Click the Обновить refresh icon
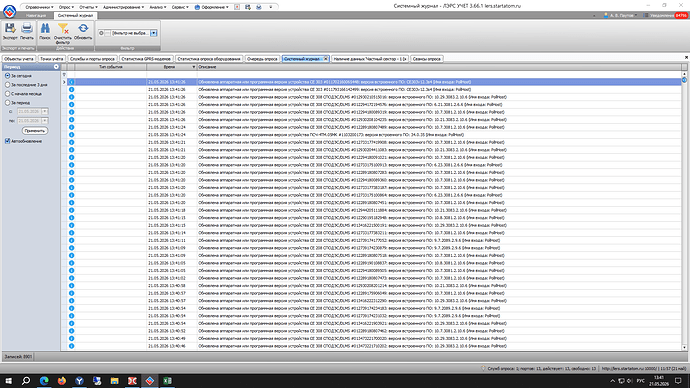 click(83, 29)
